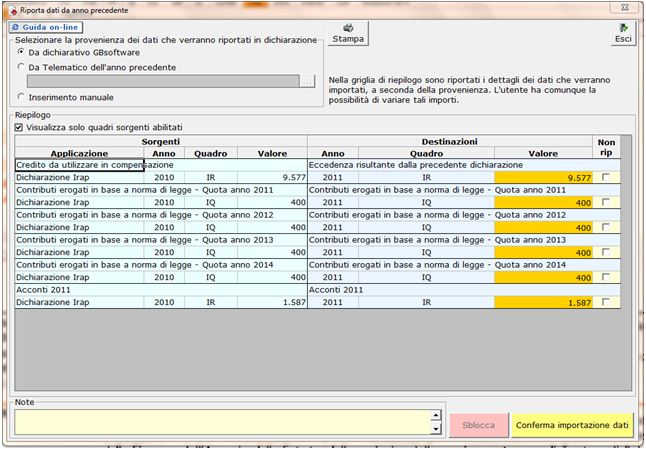Click Note scrollbar down arrow

pos(437,429)
